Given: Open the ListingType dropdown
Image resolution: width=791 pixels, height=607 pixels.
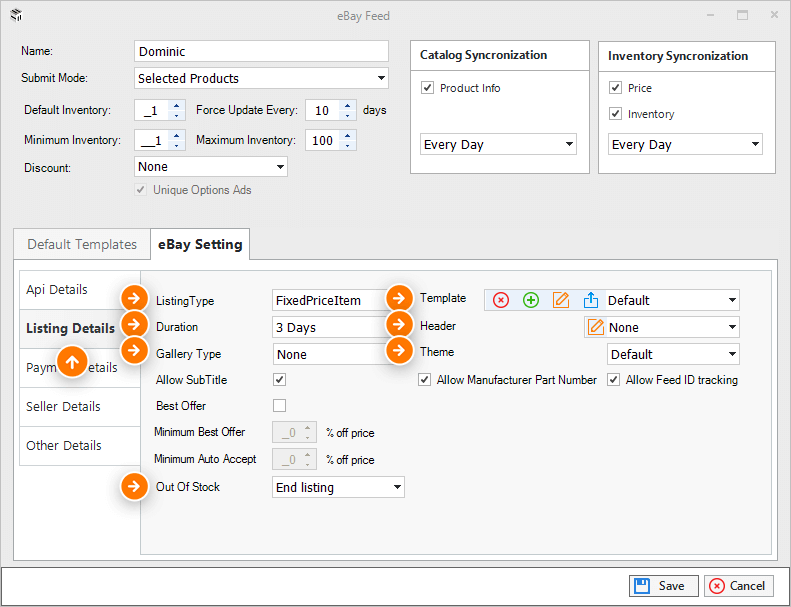Looking at the screenshot, I should point(332,300).
